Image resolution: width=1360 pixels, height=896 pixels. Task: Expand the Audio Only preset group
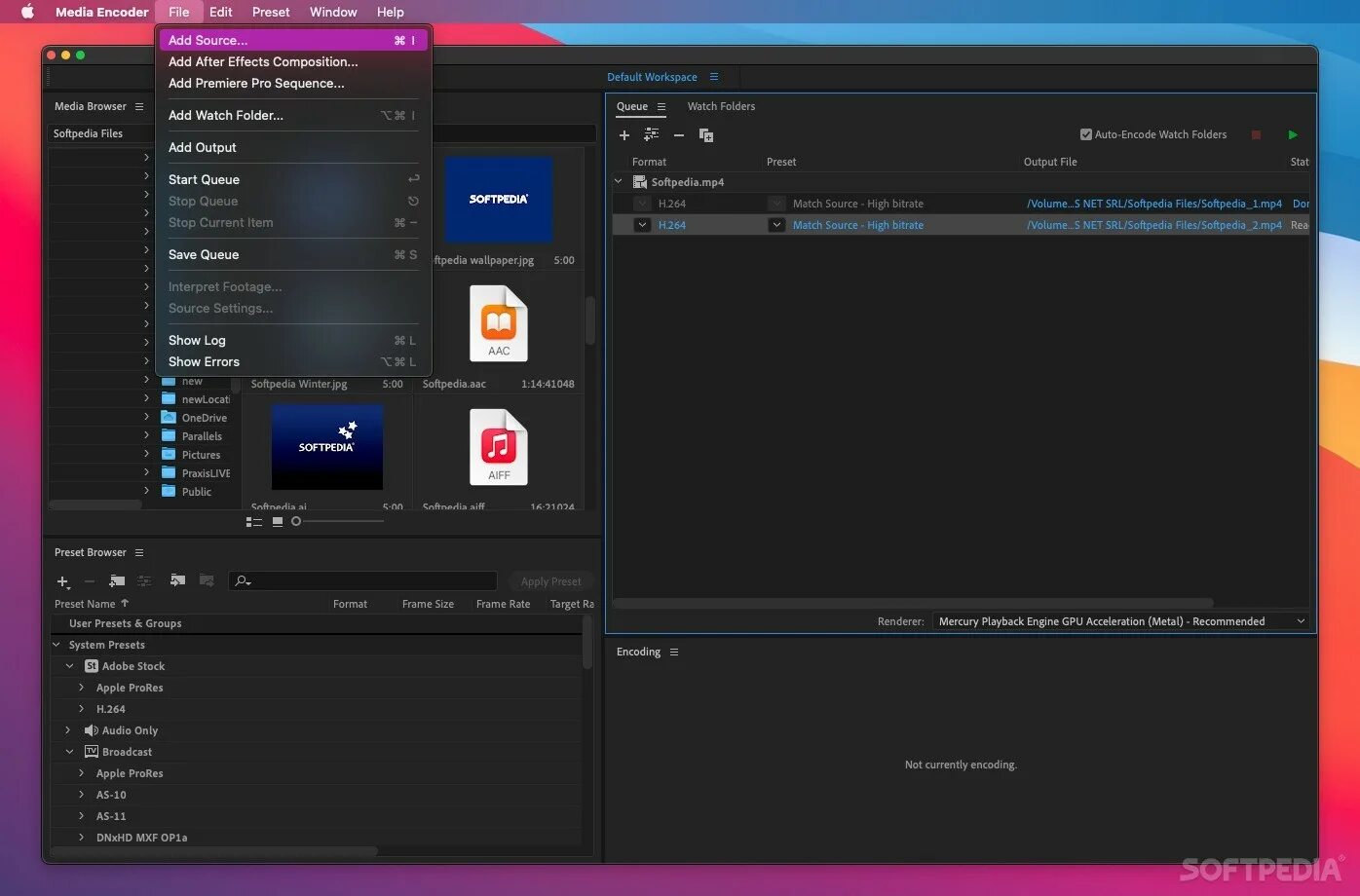click(x=68, y=730)
